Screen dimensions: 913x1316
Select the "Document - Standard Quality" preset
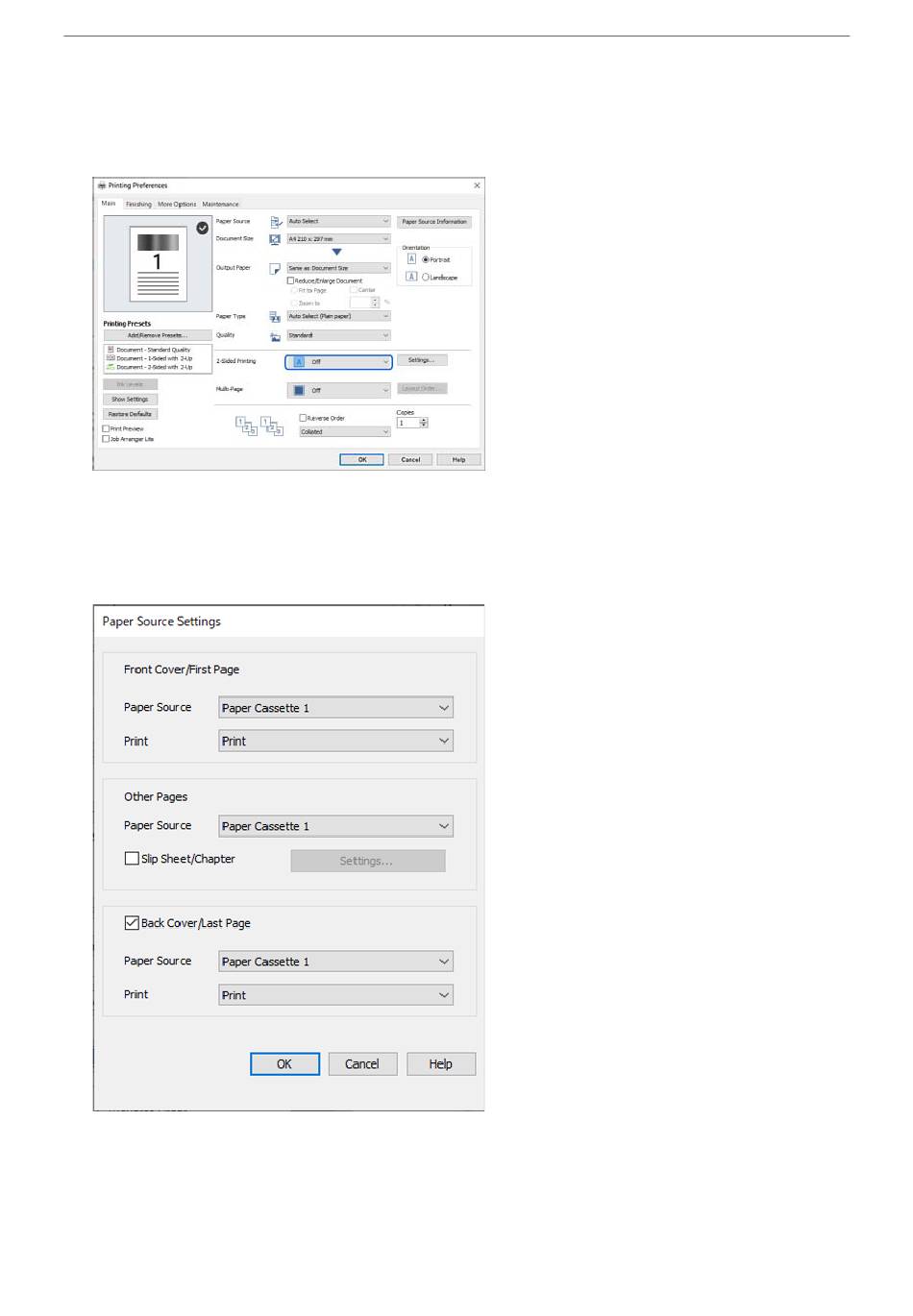tap(153, 350)
